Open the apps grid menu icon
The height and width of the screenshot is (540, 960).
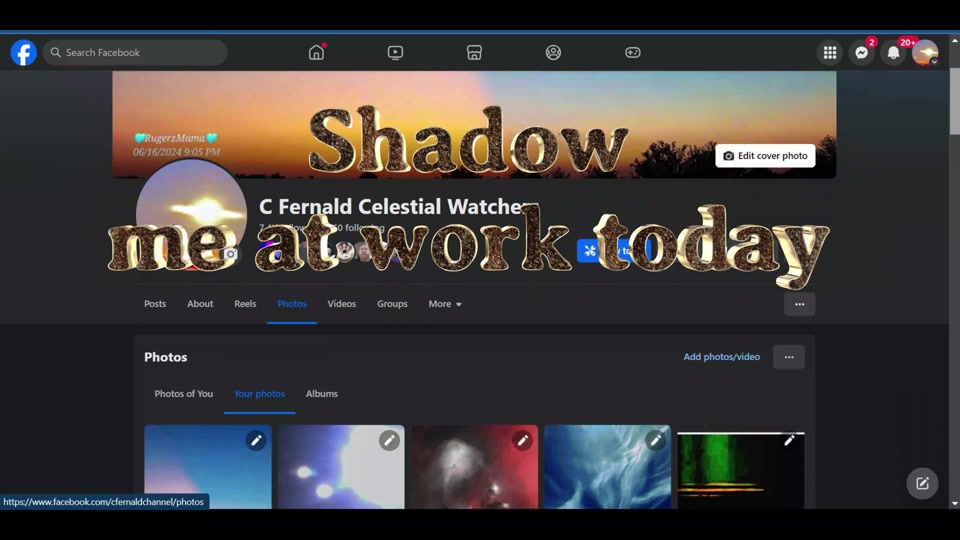(x=830, y=53)
